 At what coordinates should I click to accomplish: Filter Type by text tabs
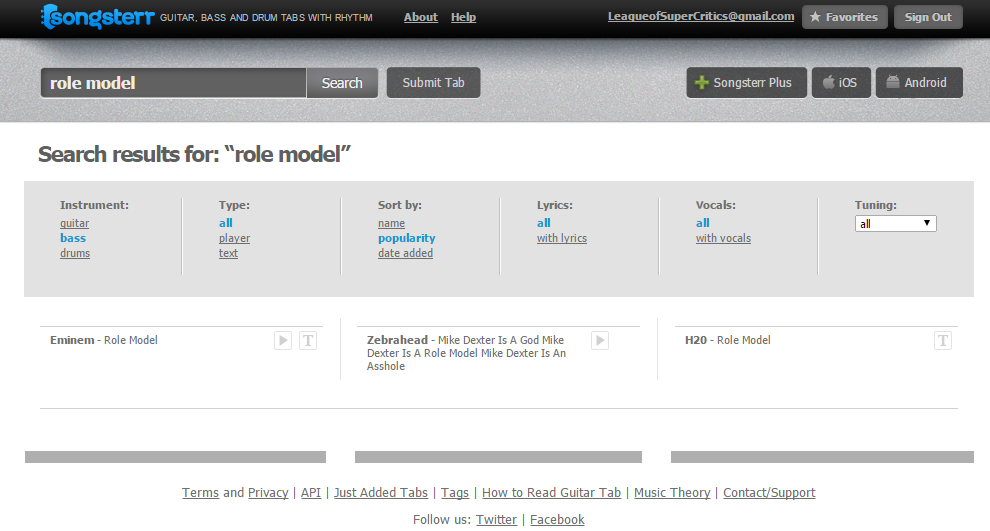[228, 253]
